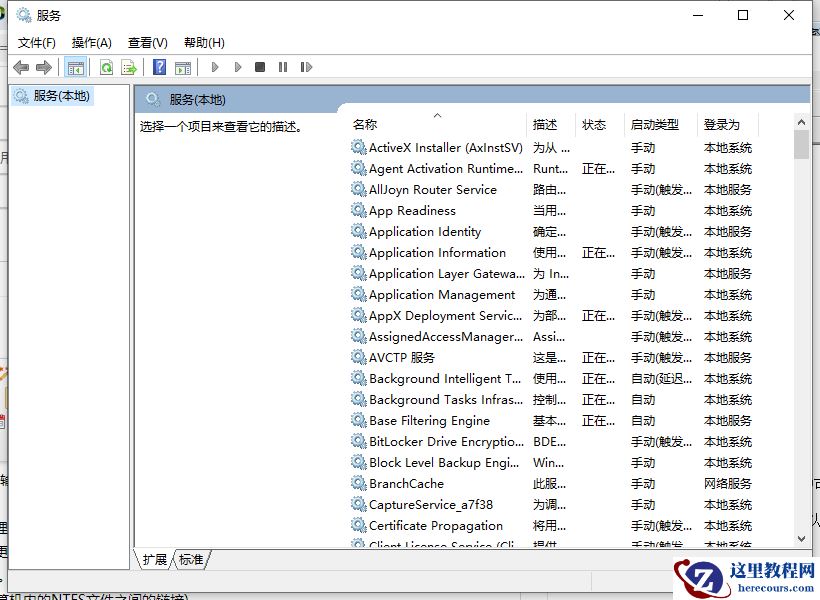Refresh the services list with the refresh icon
Image resolution: width=820 pixels, height=600 pixels.
click(x=107, y=67)
